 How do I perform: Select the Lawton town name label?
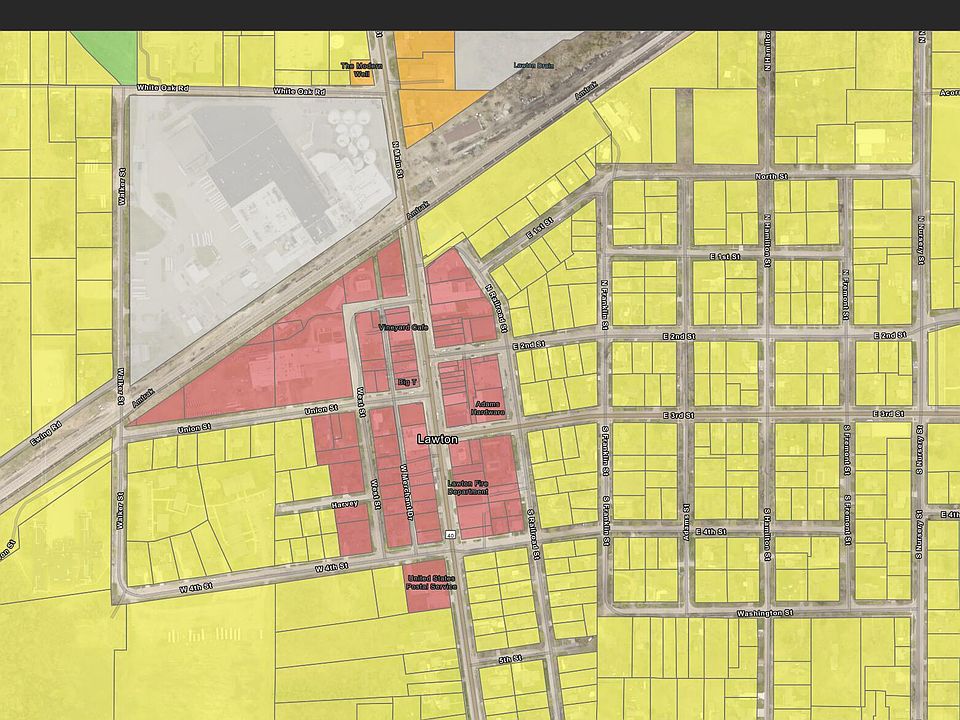(437, 439)
